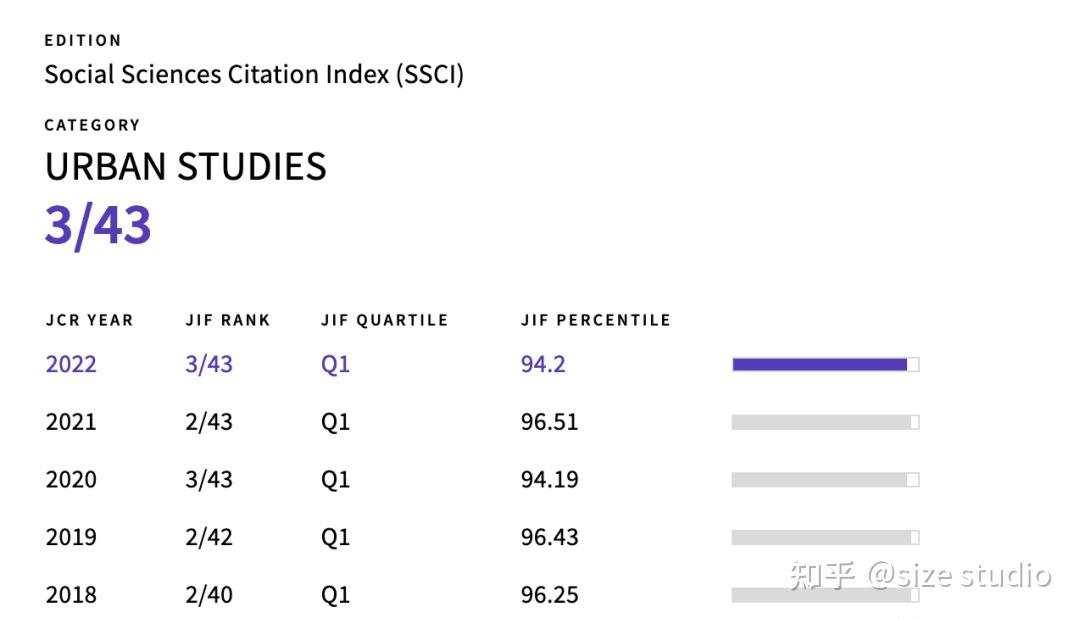This screenshot has width=1080, height=620.
Task: Click the 2021 year row label
Action: [71, 421]
